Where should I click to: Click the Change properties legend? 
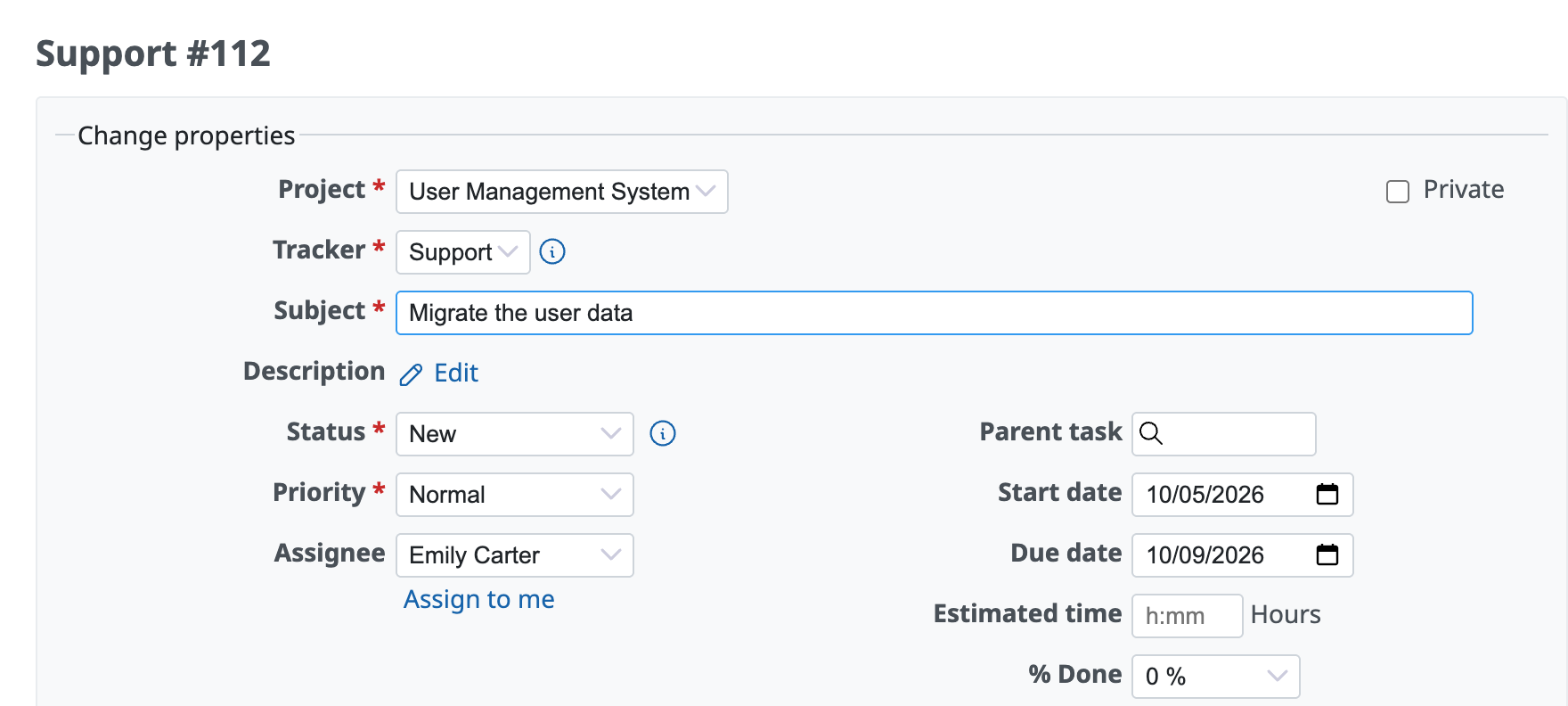coord(186,135)
